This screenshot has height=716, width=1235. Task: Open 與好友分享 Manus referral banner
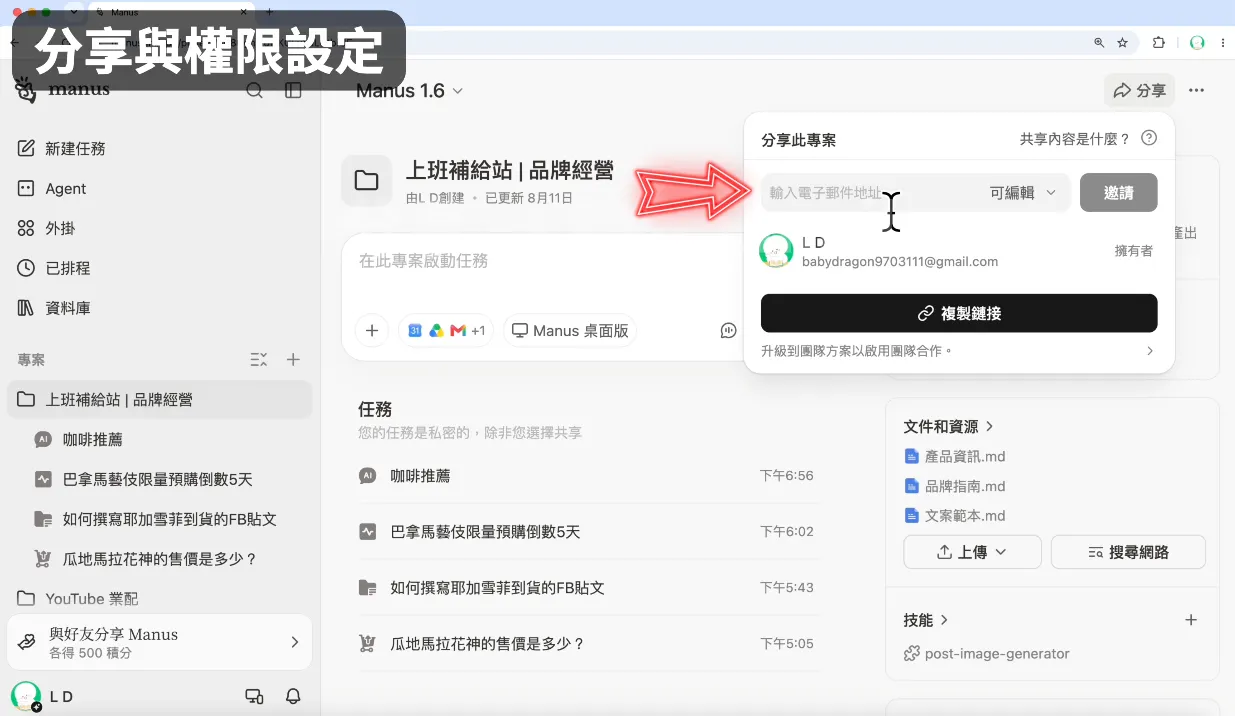tap(160, 642)
